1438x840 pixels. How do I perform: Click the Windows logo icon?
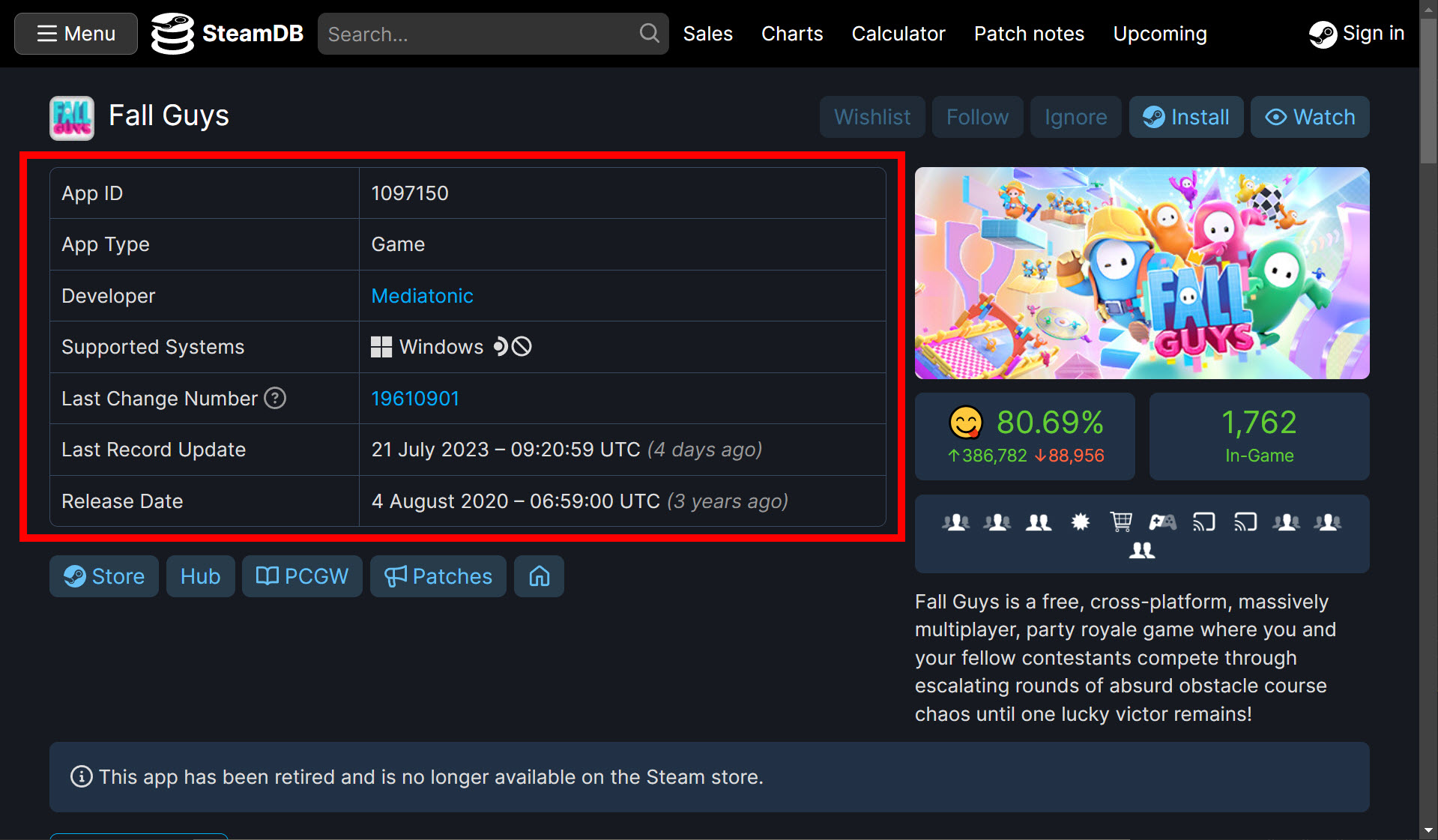[381, 347]
